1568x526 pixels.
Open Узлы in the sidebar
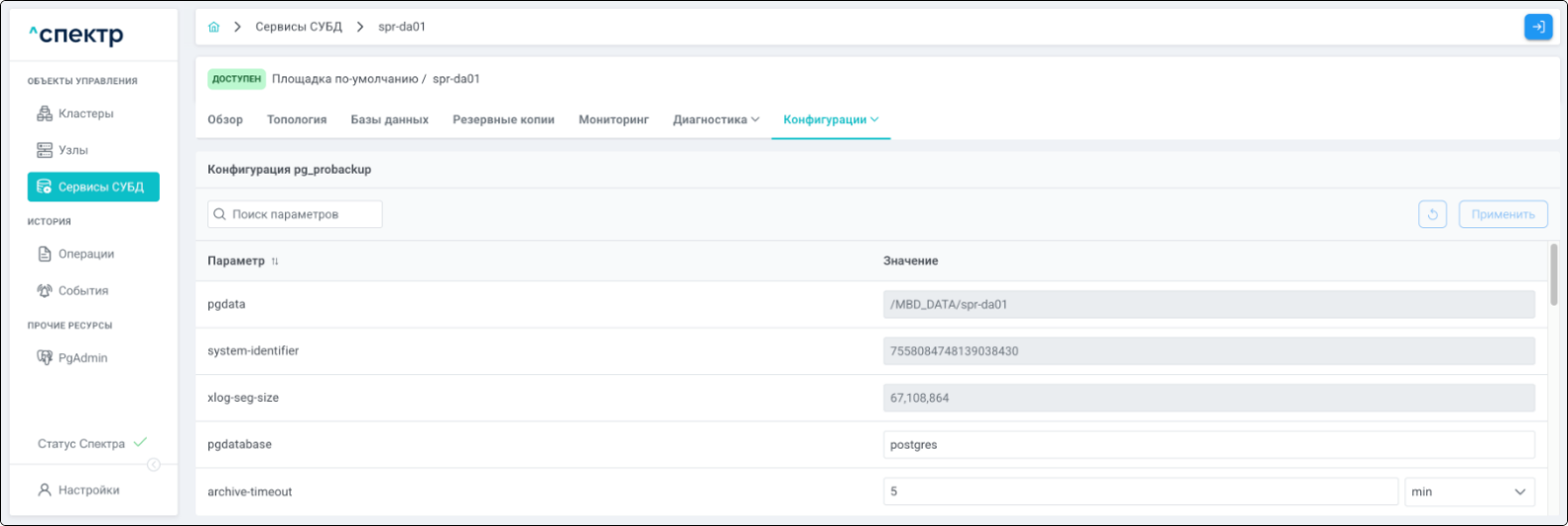(72, 150)
